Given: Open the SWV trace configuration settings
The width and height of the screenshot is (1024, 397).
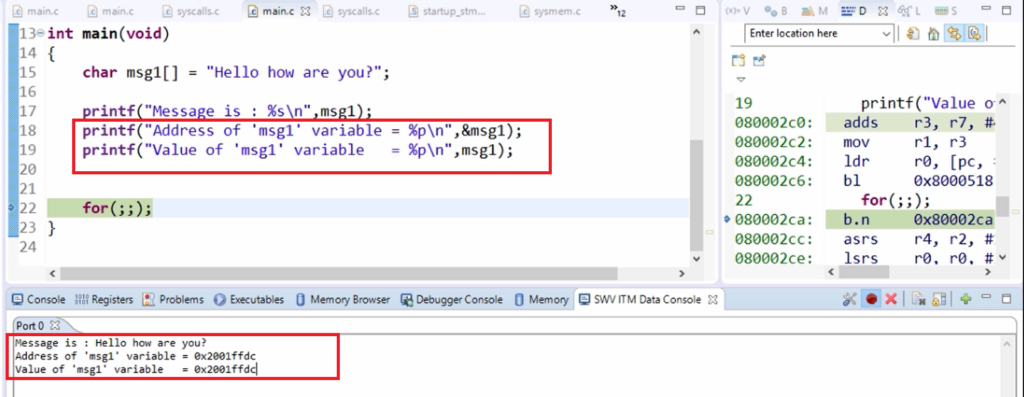Looking at the screenshot, I should (850, 299).
